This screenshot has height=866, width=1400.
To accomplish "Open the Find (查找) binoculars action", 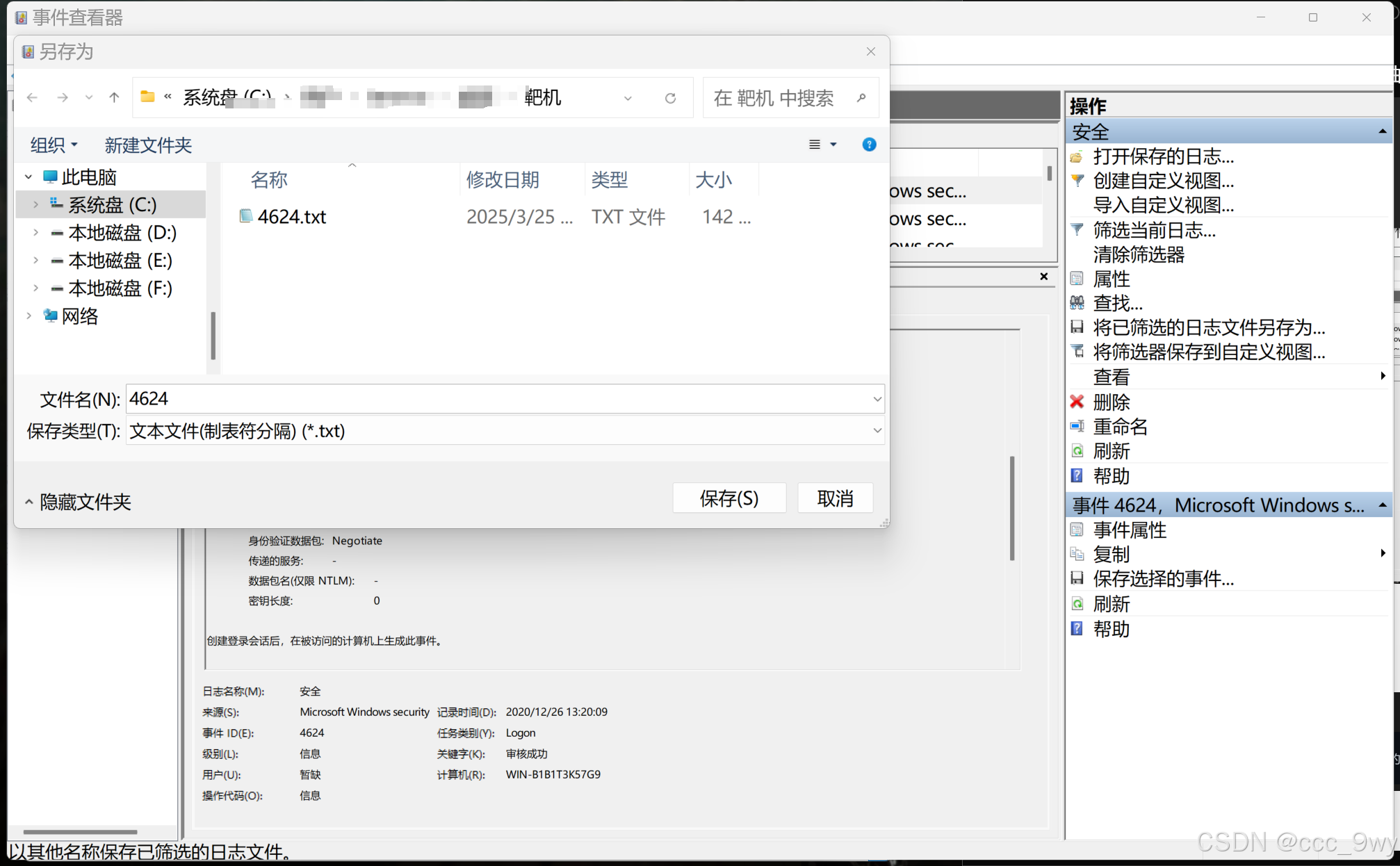I will [x=1117, y=304].
